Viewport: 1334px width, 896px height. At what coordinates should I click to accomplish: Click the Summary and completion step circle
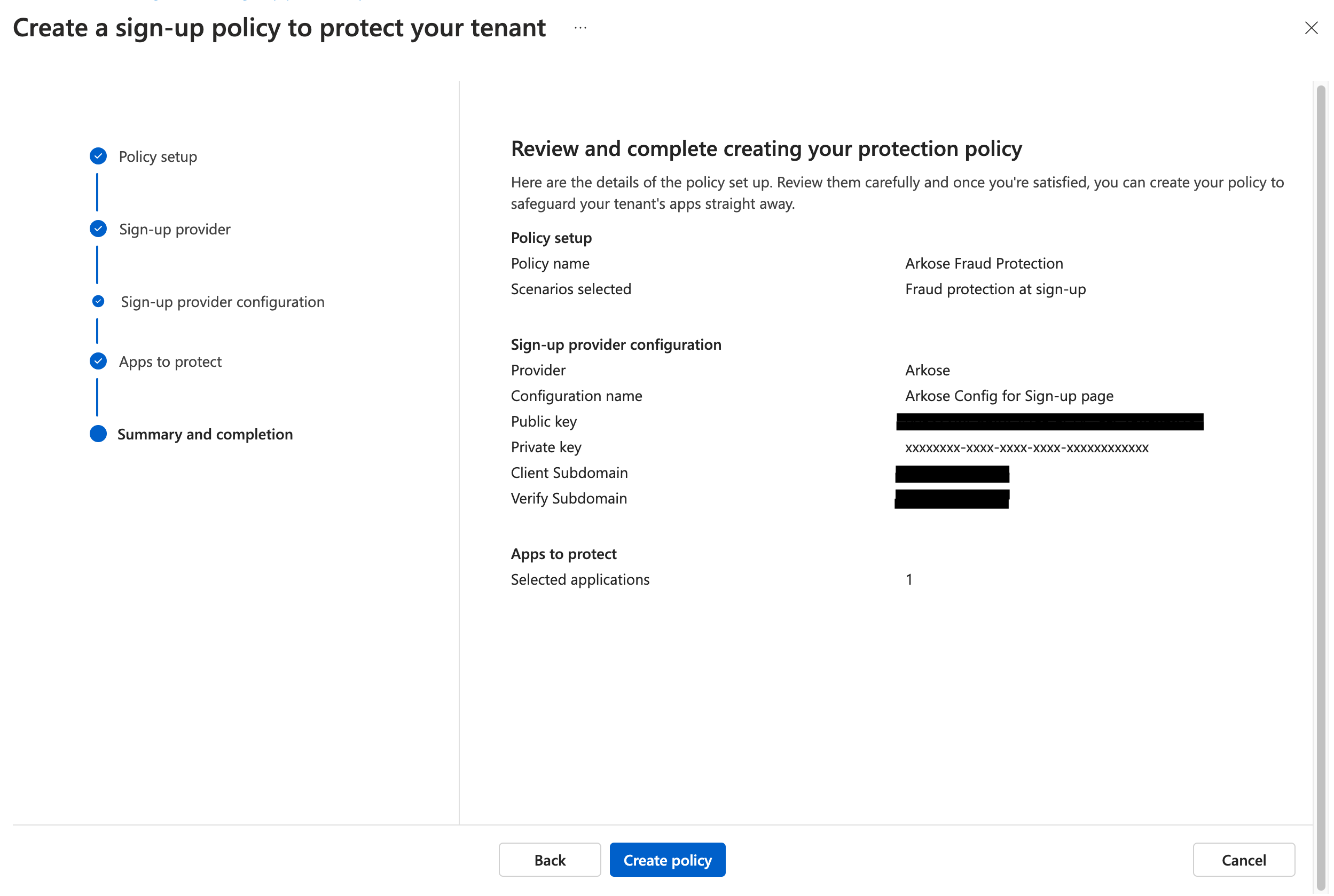click(x=98, y=434)
